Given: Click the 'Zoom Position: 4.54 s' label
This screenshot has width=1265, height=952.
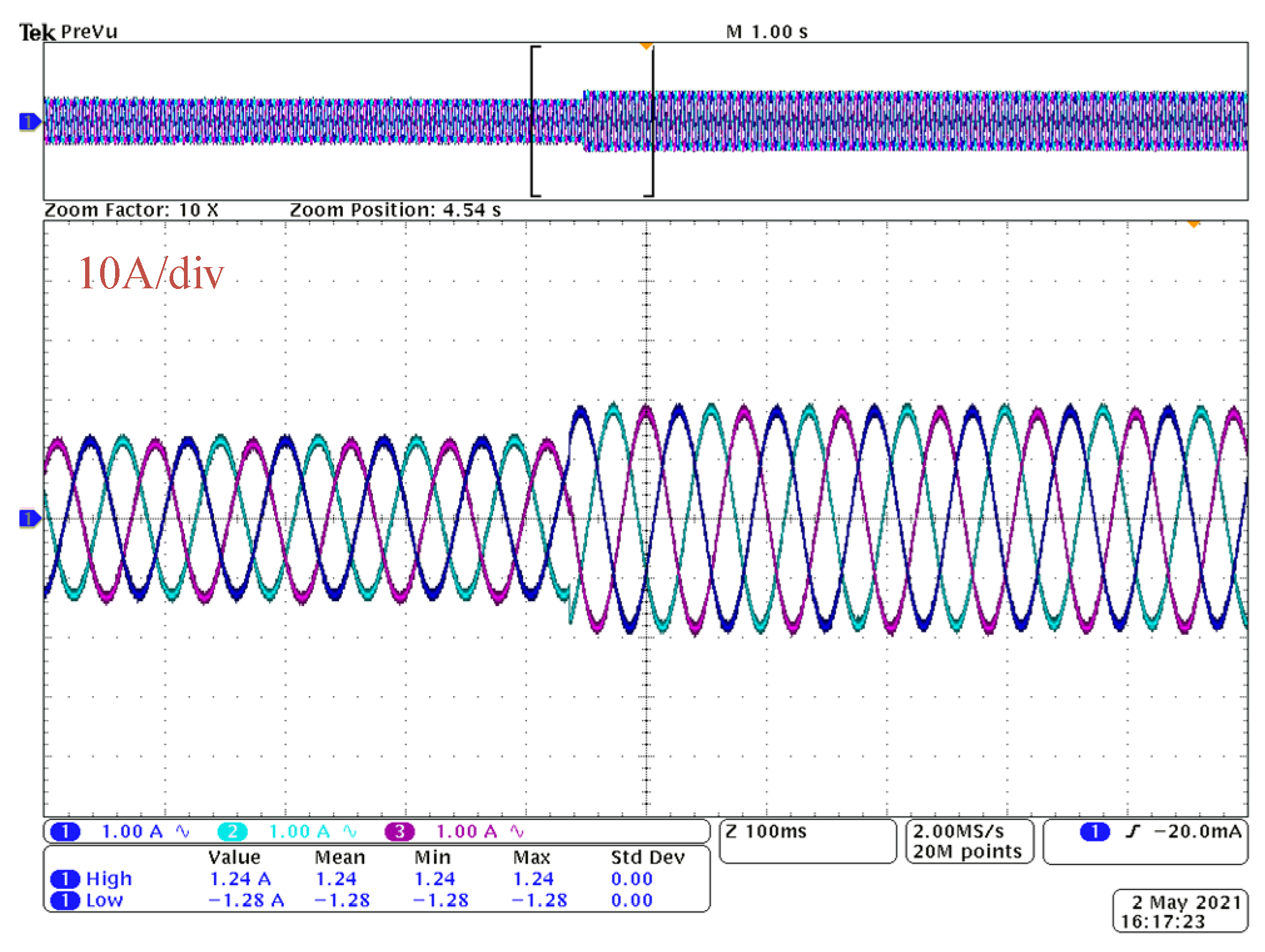Looking at the screenshot, I should pyautogui.click(x=395, y=210).
